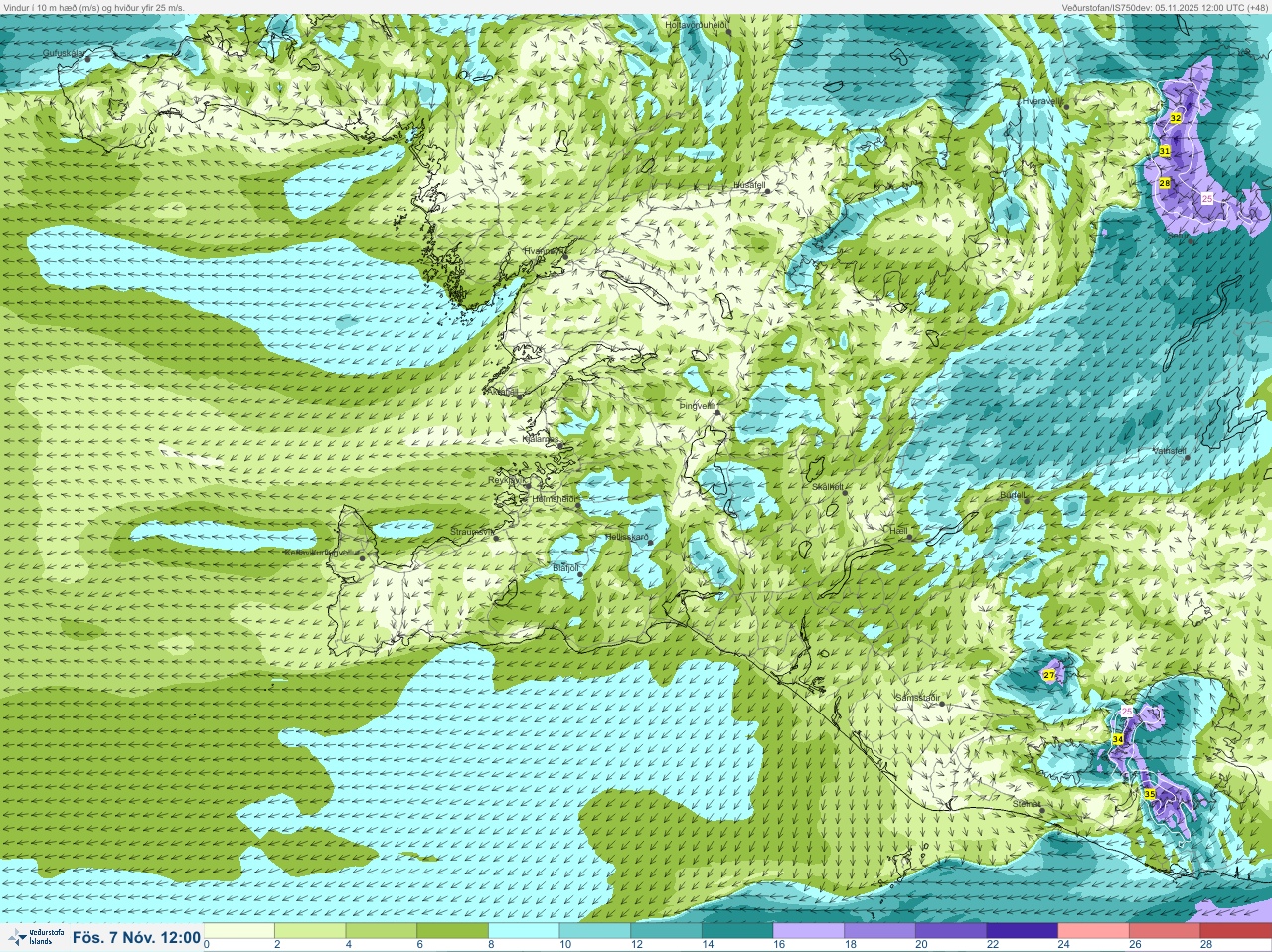This screenshot has height=952, width=1272.
Task: Select the 6–8 m/s olive green legend swatch
Action: pyautogui.click(x=452, y=931)
